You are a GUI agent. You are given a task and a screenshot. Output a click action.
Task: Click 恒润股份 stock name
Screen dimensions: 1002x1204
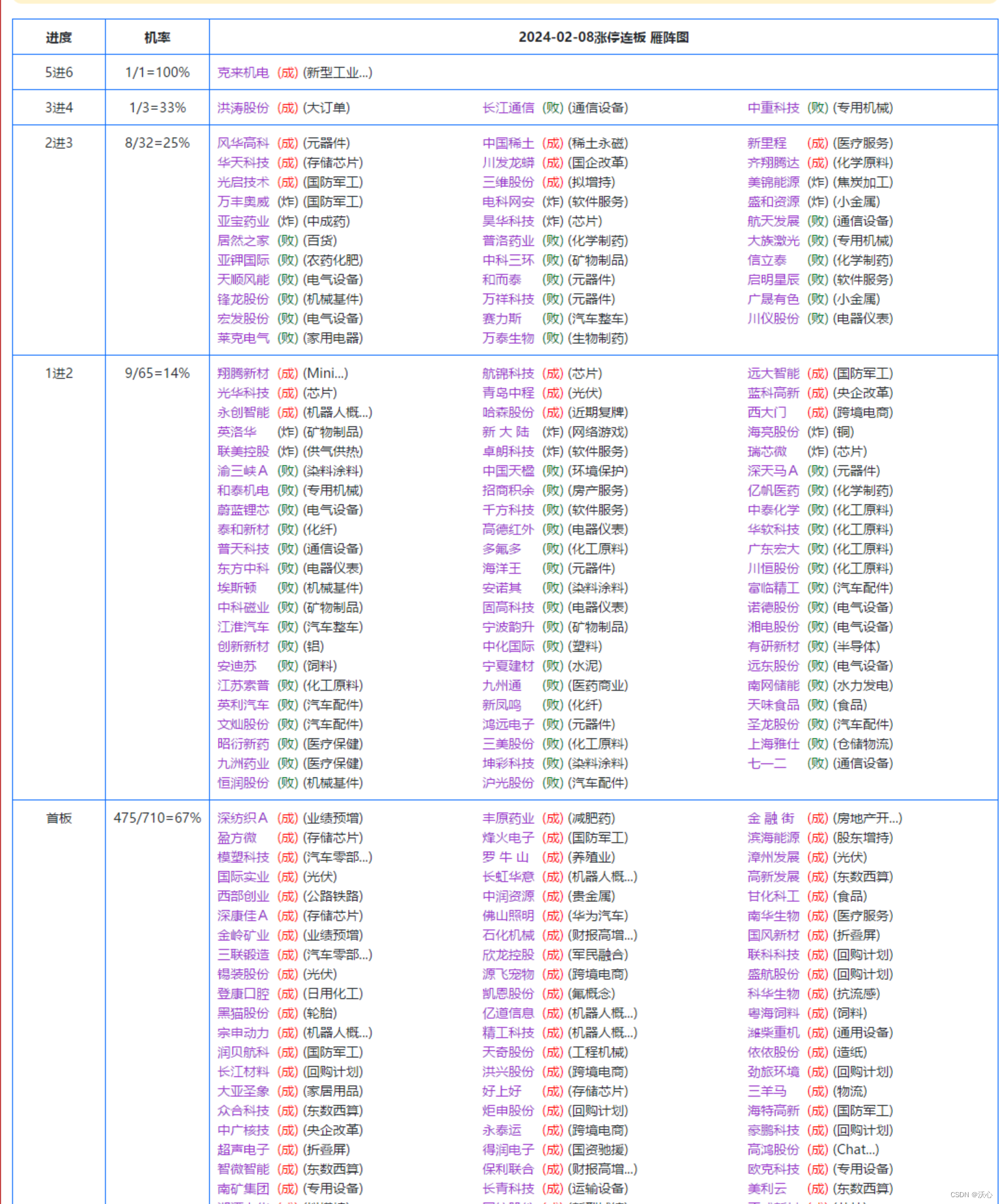coord(243,782)
